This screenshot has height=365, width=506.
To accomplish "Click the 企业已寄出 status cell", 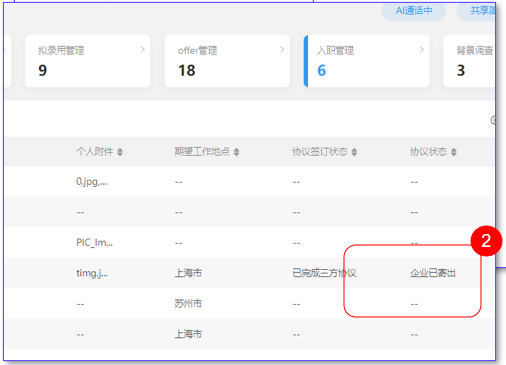I will pyautogui.click(x=433, y=273).
